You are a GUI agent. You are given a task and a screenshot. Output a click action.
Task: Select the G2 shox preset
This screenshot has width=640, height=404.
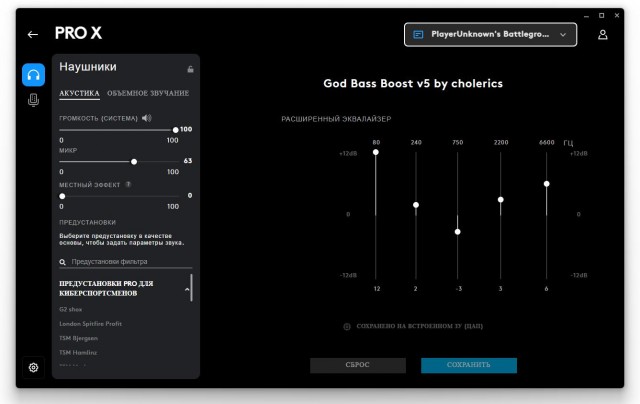[x=71, y=309]
